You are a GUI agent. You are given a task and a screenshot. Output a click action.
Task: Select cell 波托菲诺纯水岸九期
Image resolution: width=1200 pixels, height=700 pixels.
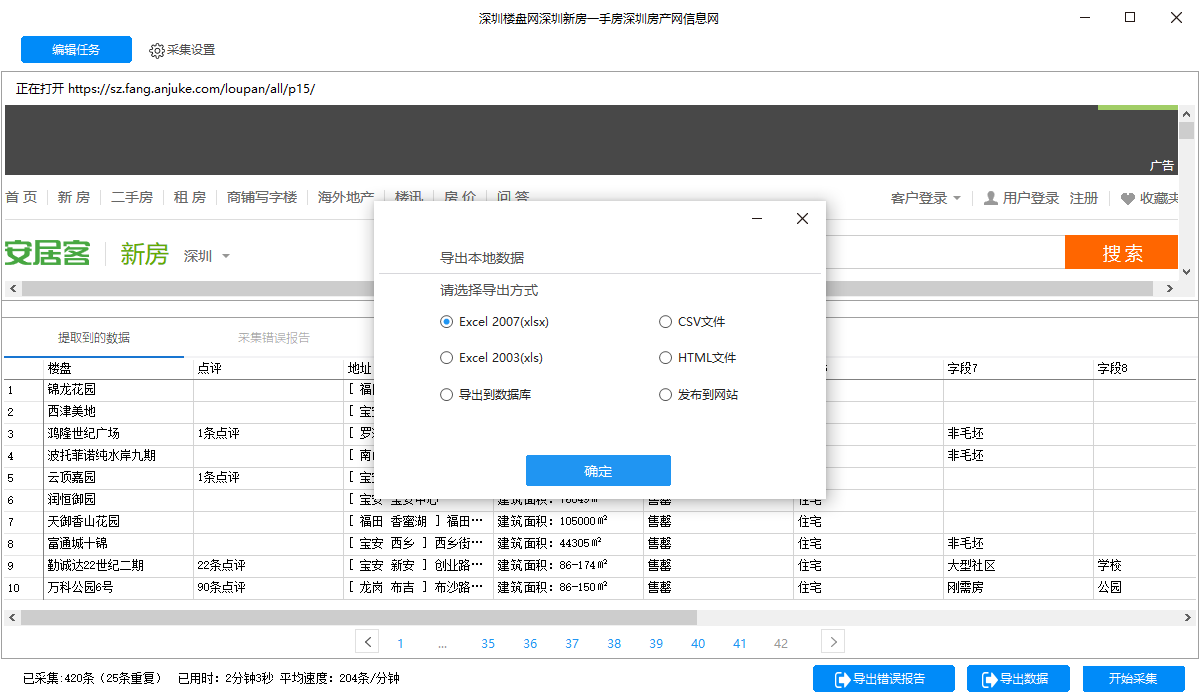(118, 455)
